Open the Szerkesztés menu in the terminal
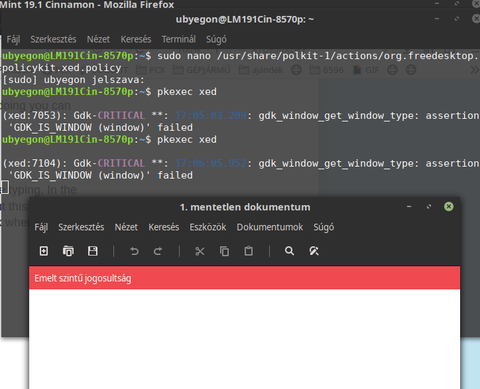Viewport: 480px width, 389px height. coord(53,39)
